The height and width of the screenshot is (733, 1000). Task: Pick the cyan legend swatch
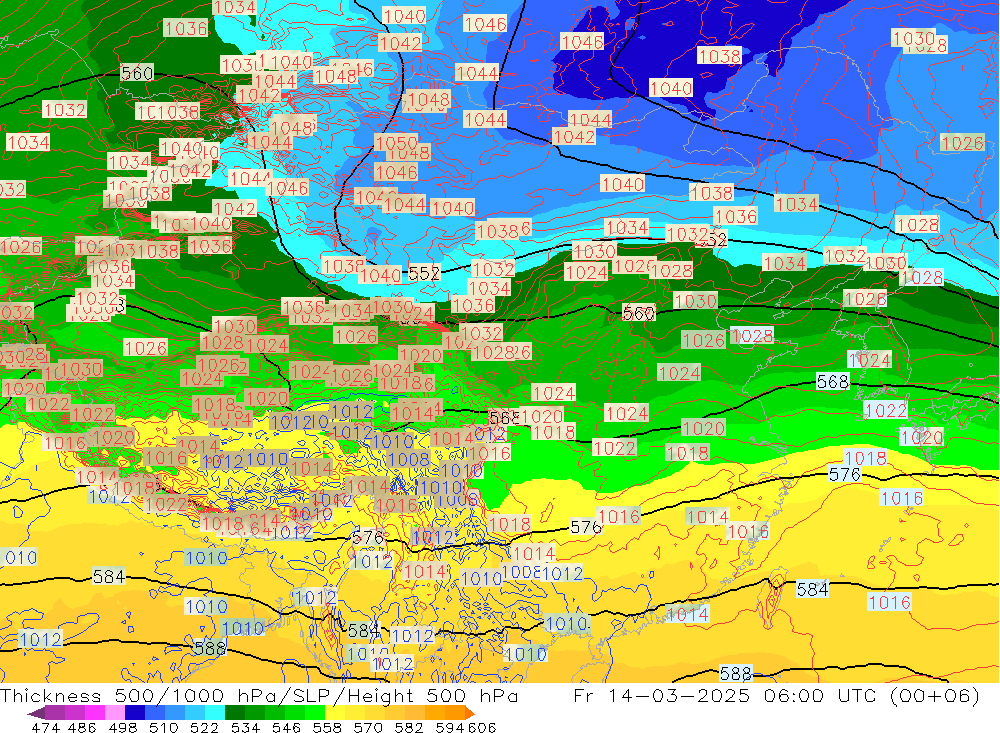tap(215, 713)
